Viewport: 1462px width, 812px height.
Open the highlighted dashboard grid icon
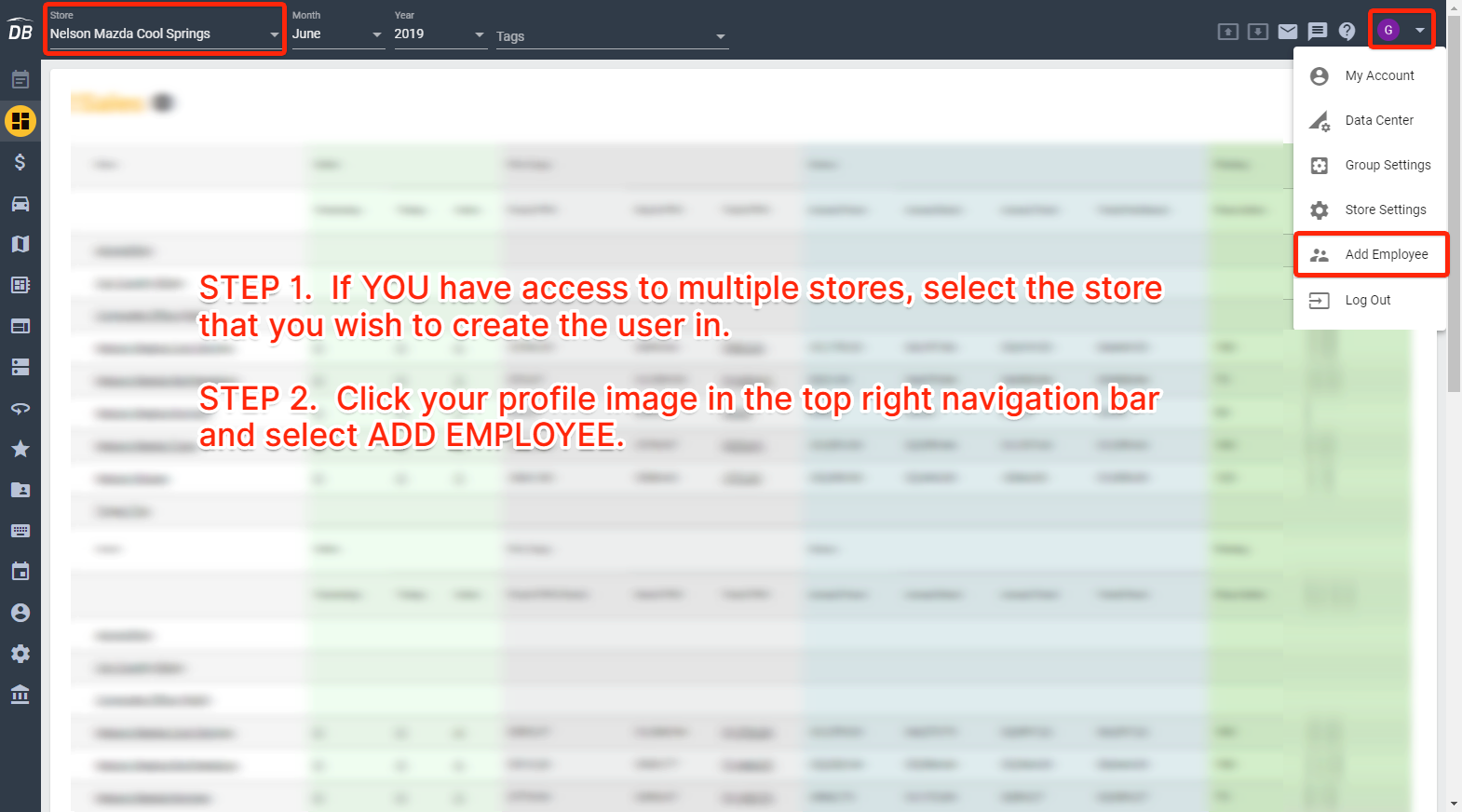click(x=20, y=121)
